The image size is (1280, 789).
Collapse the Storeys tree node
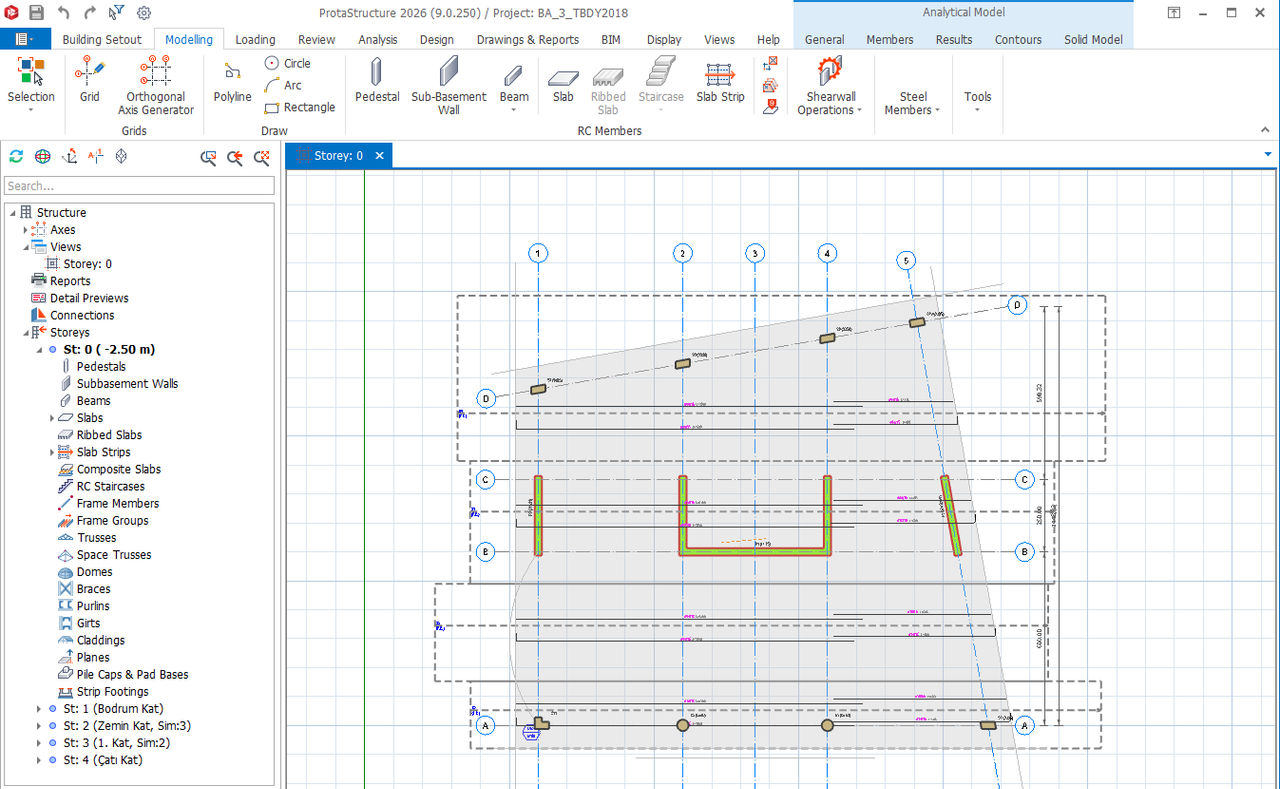pos(26,332)
